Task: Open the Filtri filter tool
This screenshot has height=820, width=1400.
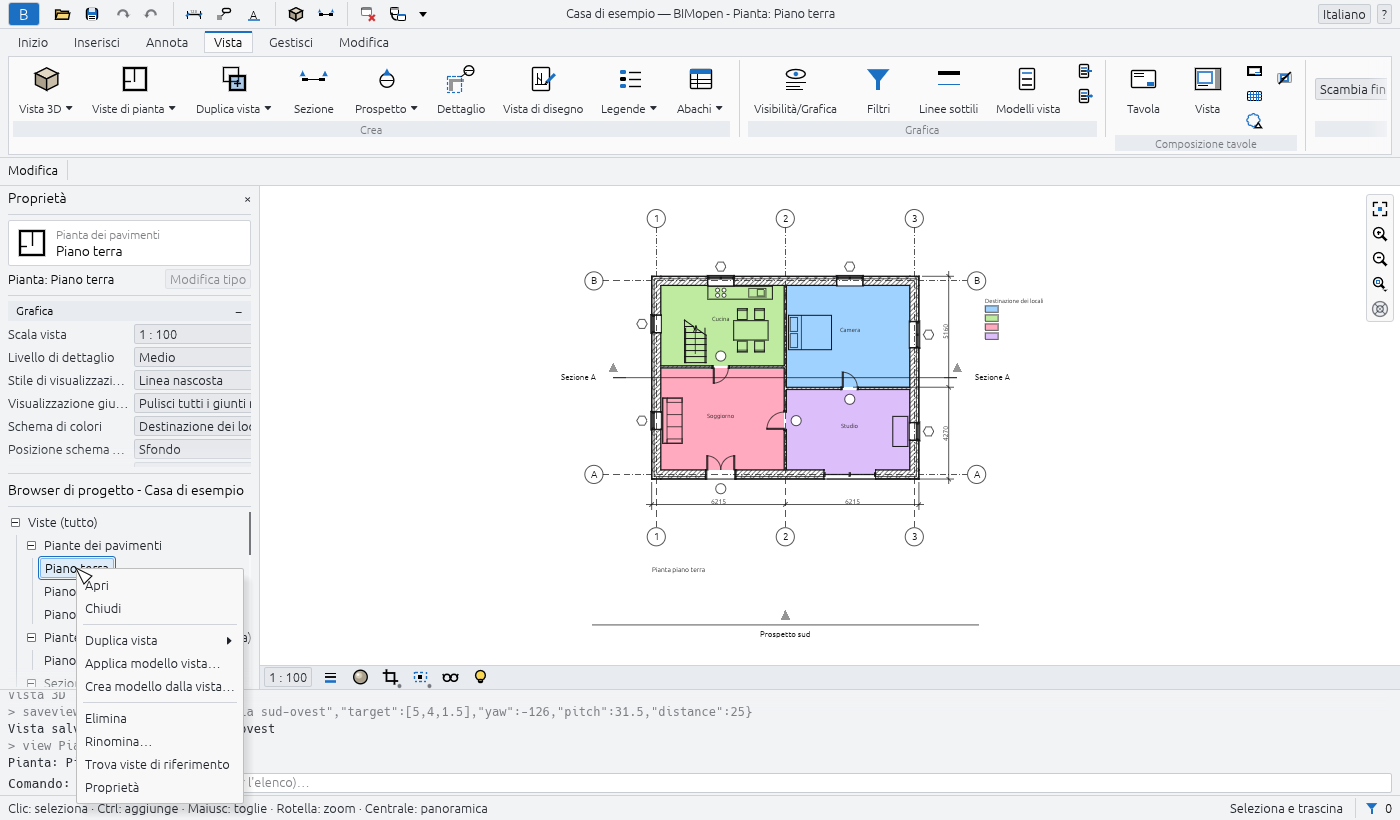Action: [878, 91]
